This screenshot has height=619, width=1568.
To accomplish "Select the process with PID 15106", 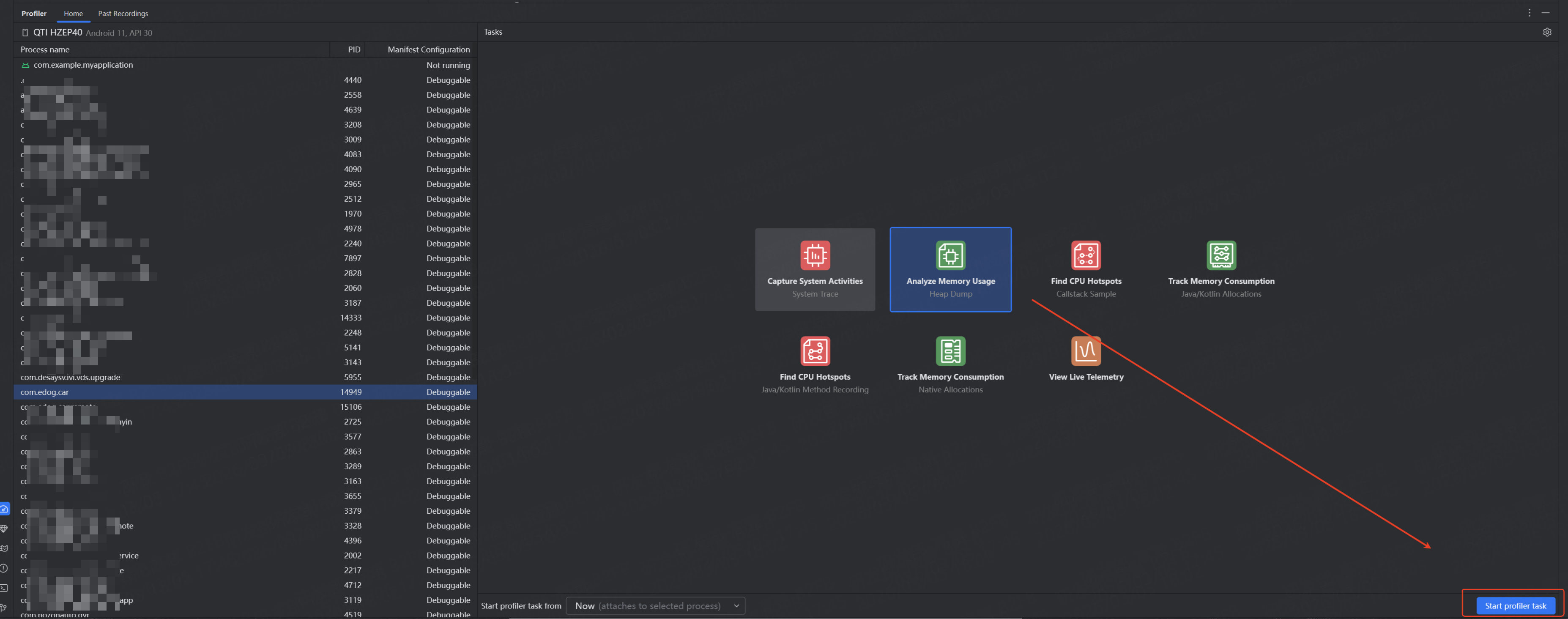I will coord(245,407).
